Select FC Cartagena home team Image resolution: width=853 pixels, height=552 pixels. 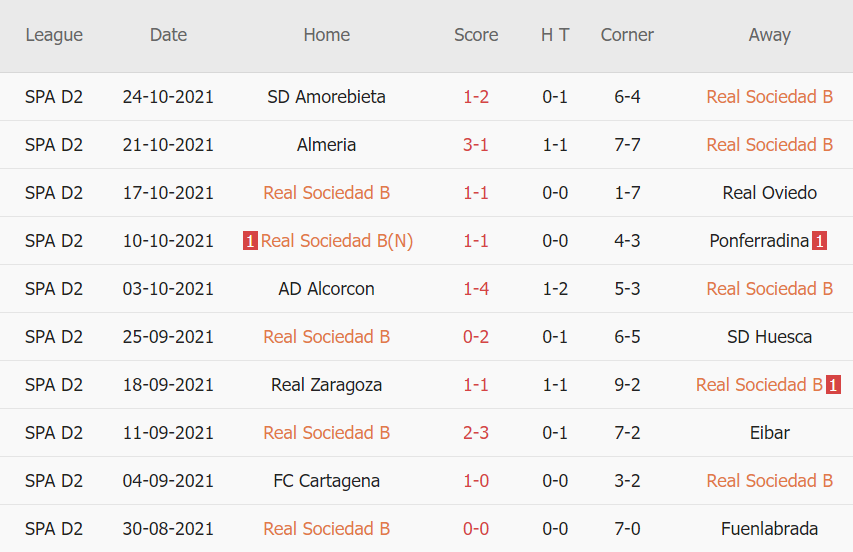326,481
